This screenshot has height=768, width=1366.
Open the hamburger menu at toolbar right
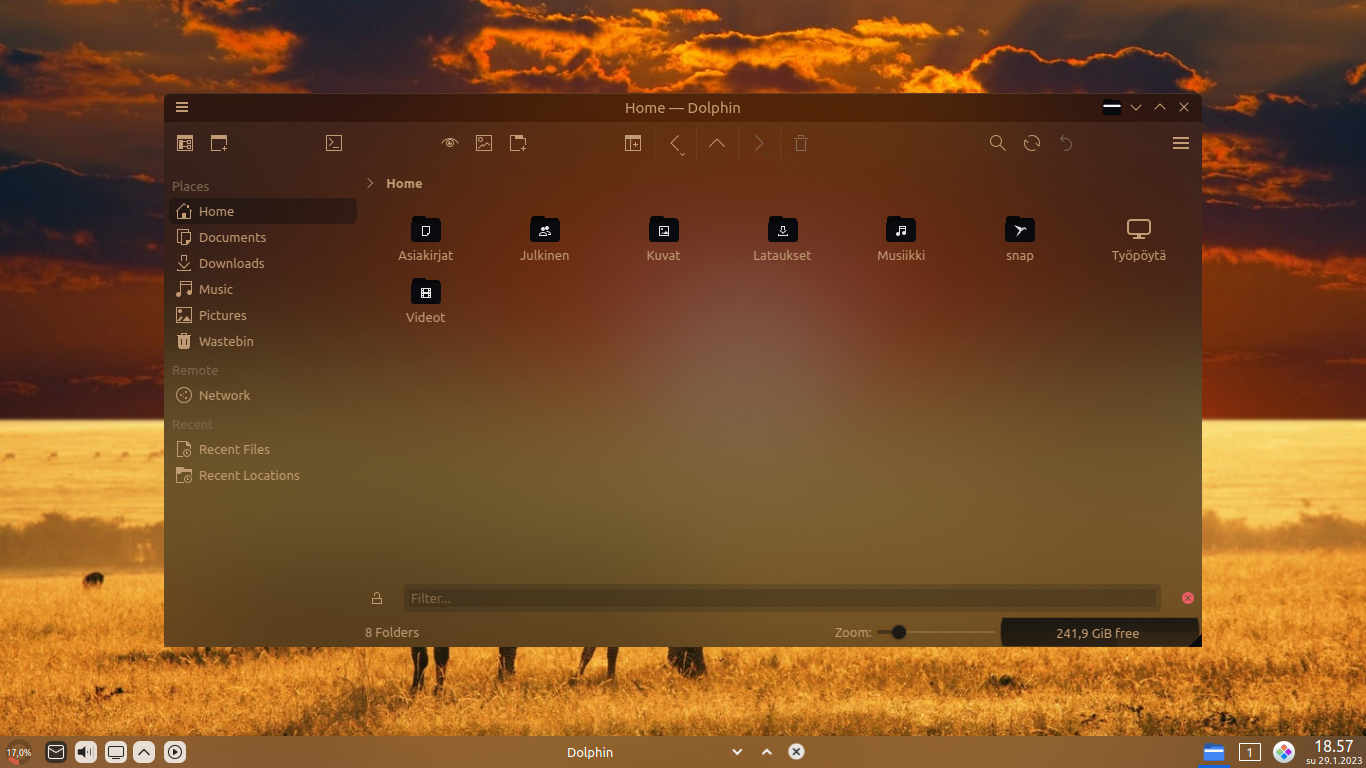pyautogui.click(x=1181, y=143)
